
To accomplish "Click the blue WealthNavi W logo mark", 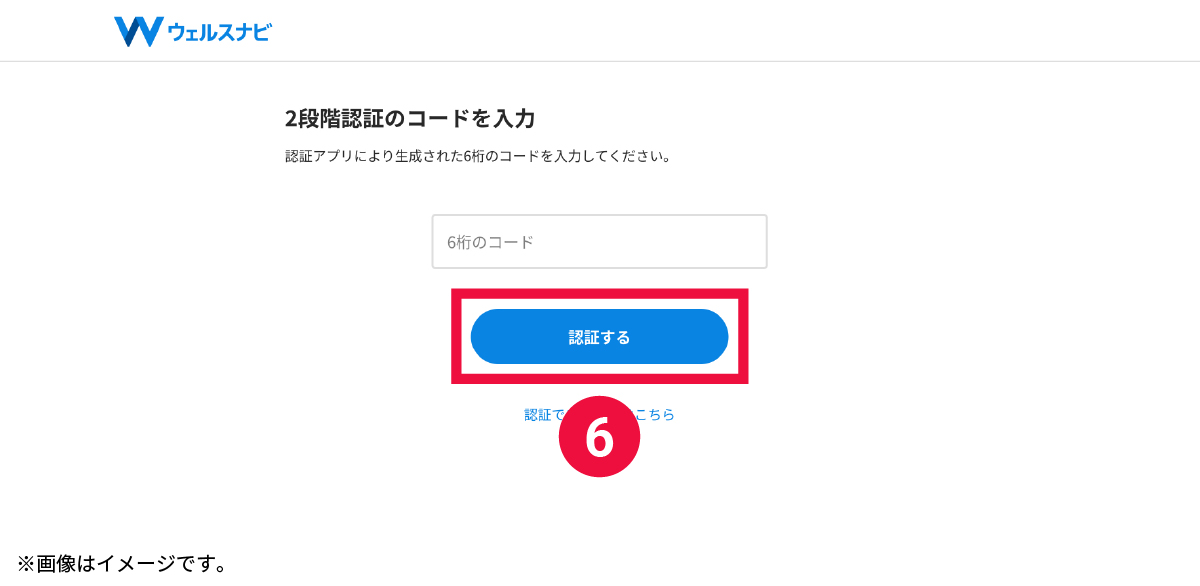I will coord(138,32).
